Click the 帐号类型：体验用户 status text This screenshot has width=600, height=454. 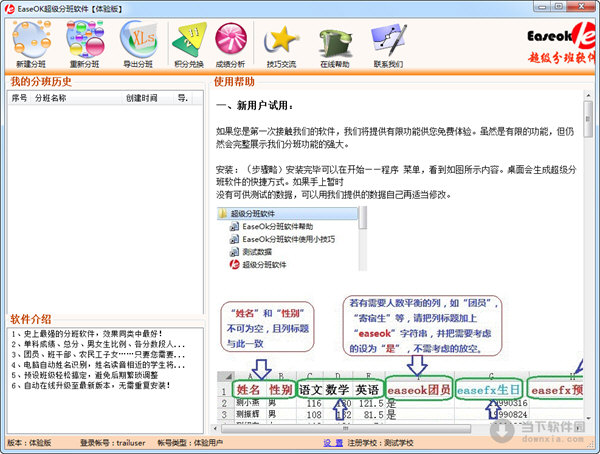tap(190, 443)
